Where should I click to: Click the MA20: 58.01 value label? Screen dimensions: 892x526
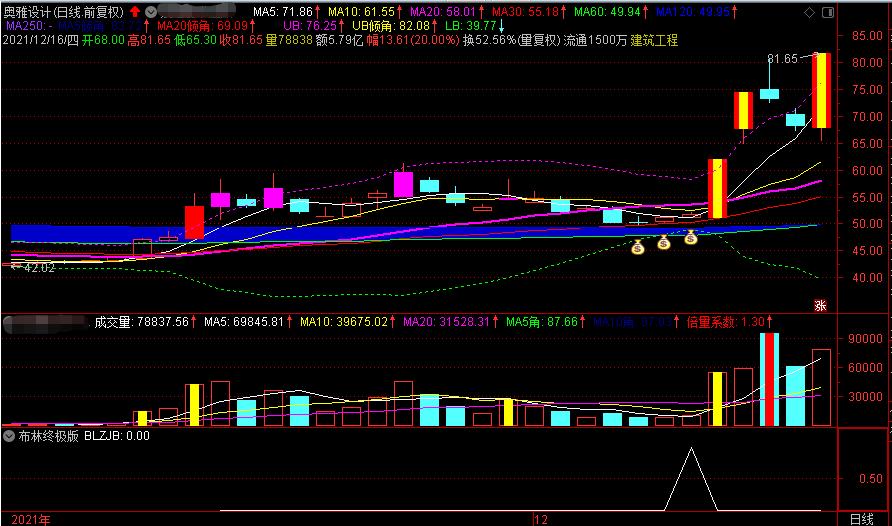(443, 11)
